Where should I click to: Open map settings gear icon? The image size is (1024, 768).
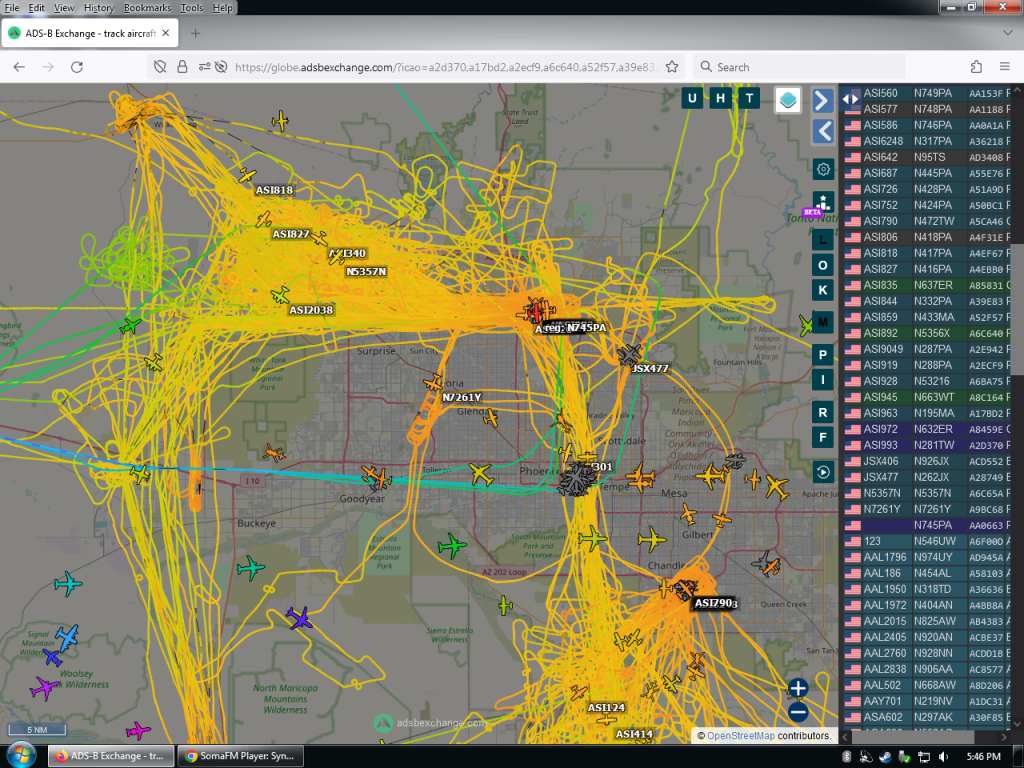coord(823,169)
